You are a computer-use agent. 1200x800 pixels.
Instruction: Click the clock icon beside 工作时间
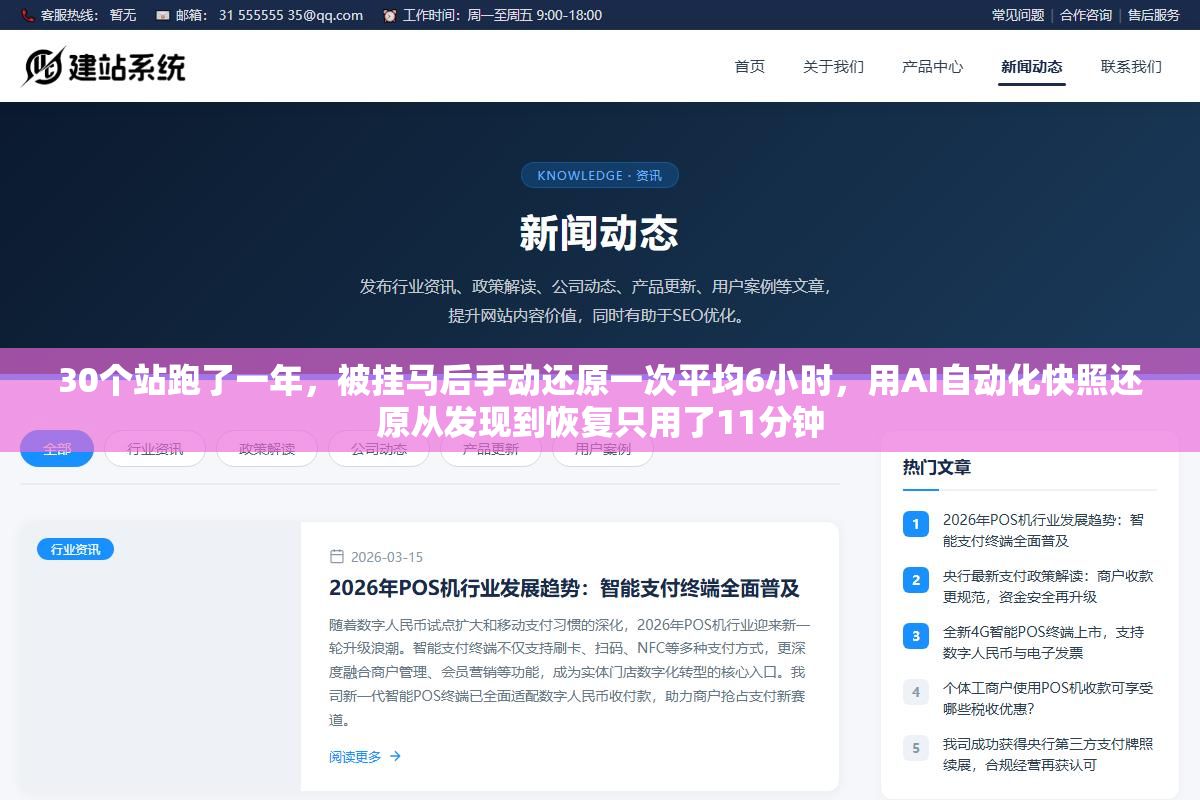point(389,15)
